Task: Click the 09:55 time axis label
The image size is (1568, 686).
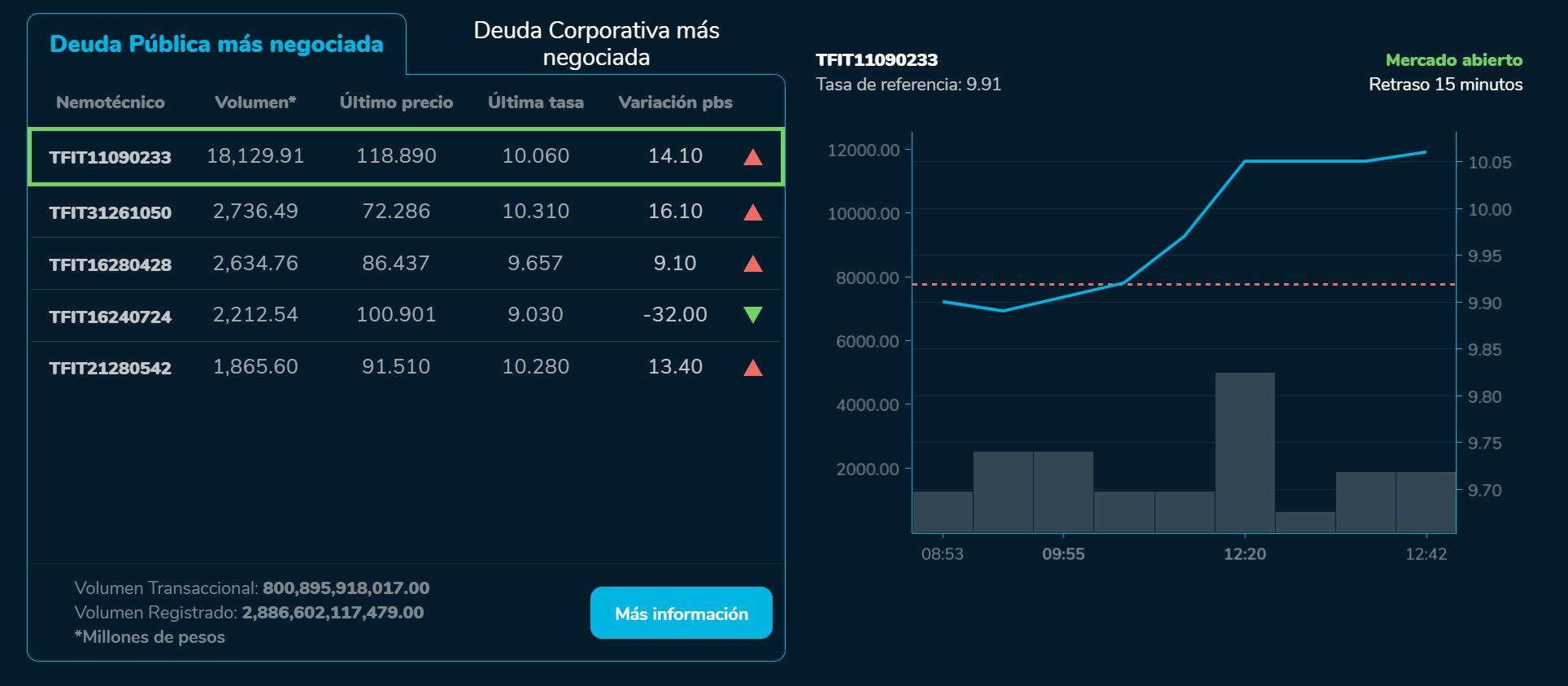Action: 1063,554
